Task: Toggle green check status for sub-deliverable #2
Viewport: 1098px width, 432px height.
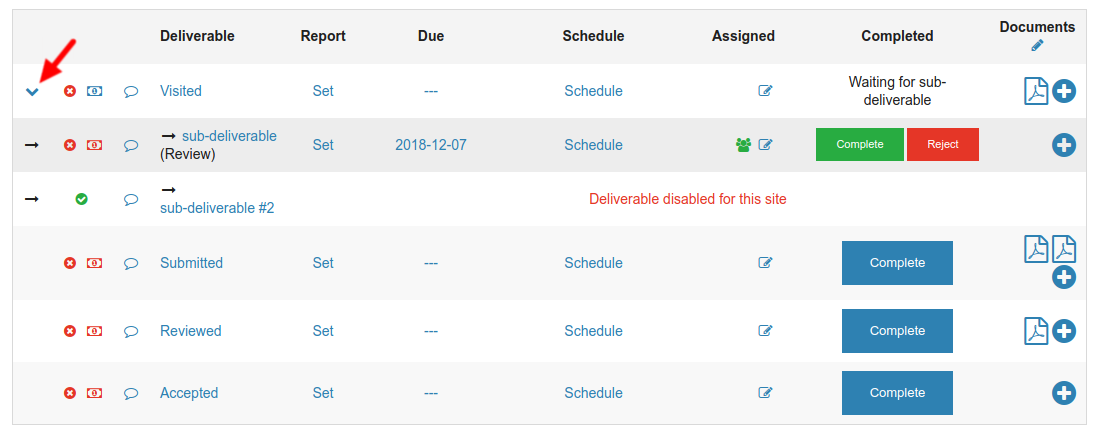Action: [x=82, y=199]
